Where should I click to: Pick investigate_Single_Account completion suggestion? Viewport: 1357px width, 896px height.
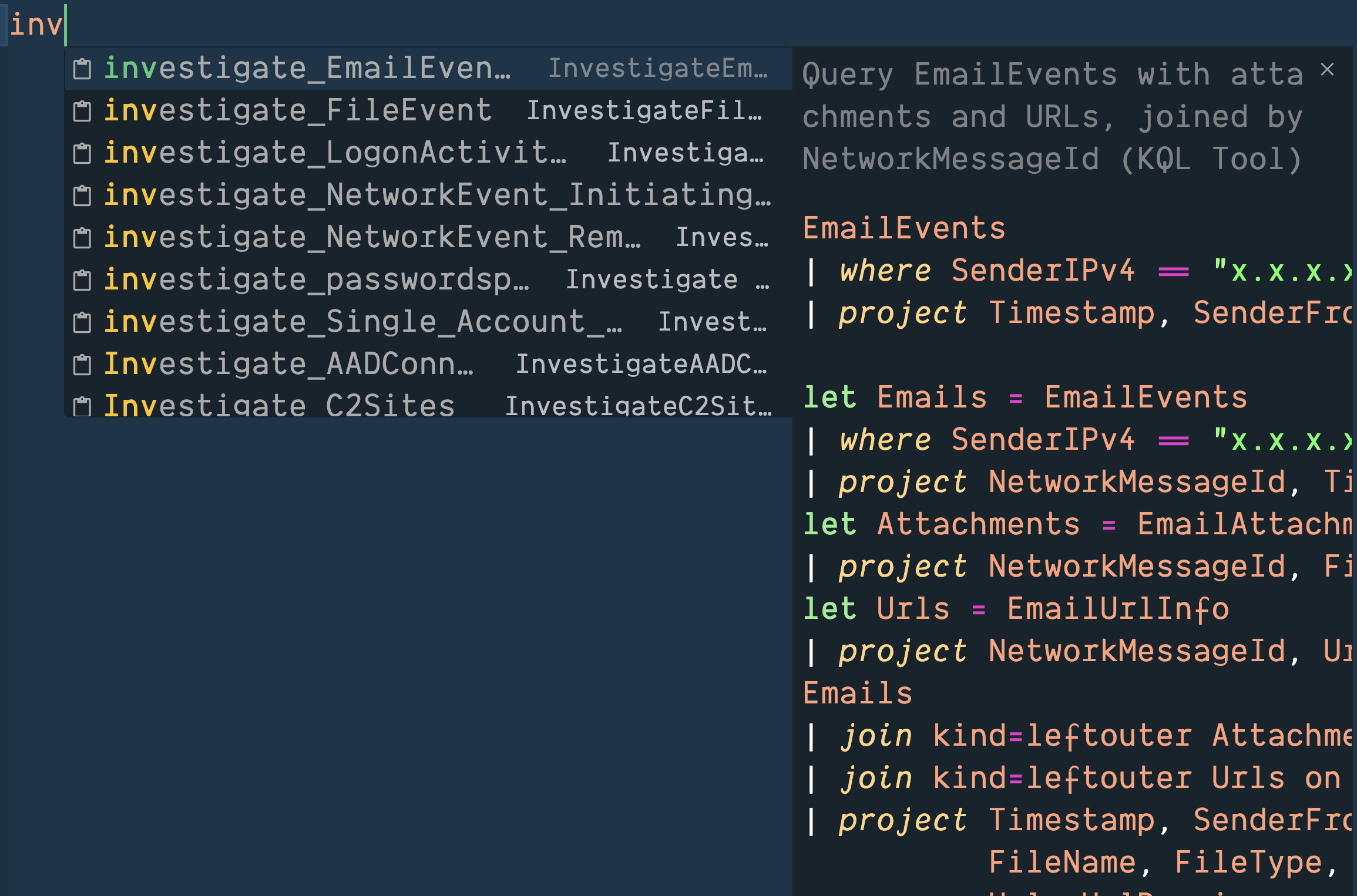point(362,322)
